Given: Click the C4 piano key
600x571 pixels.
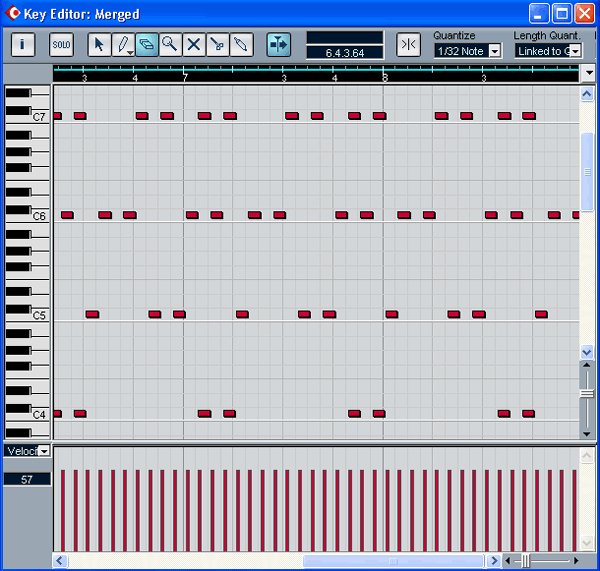Looking at the screenshot, I should (x=40, y=414).
